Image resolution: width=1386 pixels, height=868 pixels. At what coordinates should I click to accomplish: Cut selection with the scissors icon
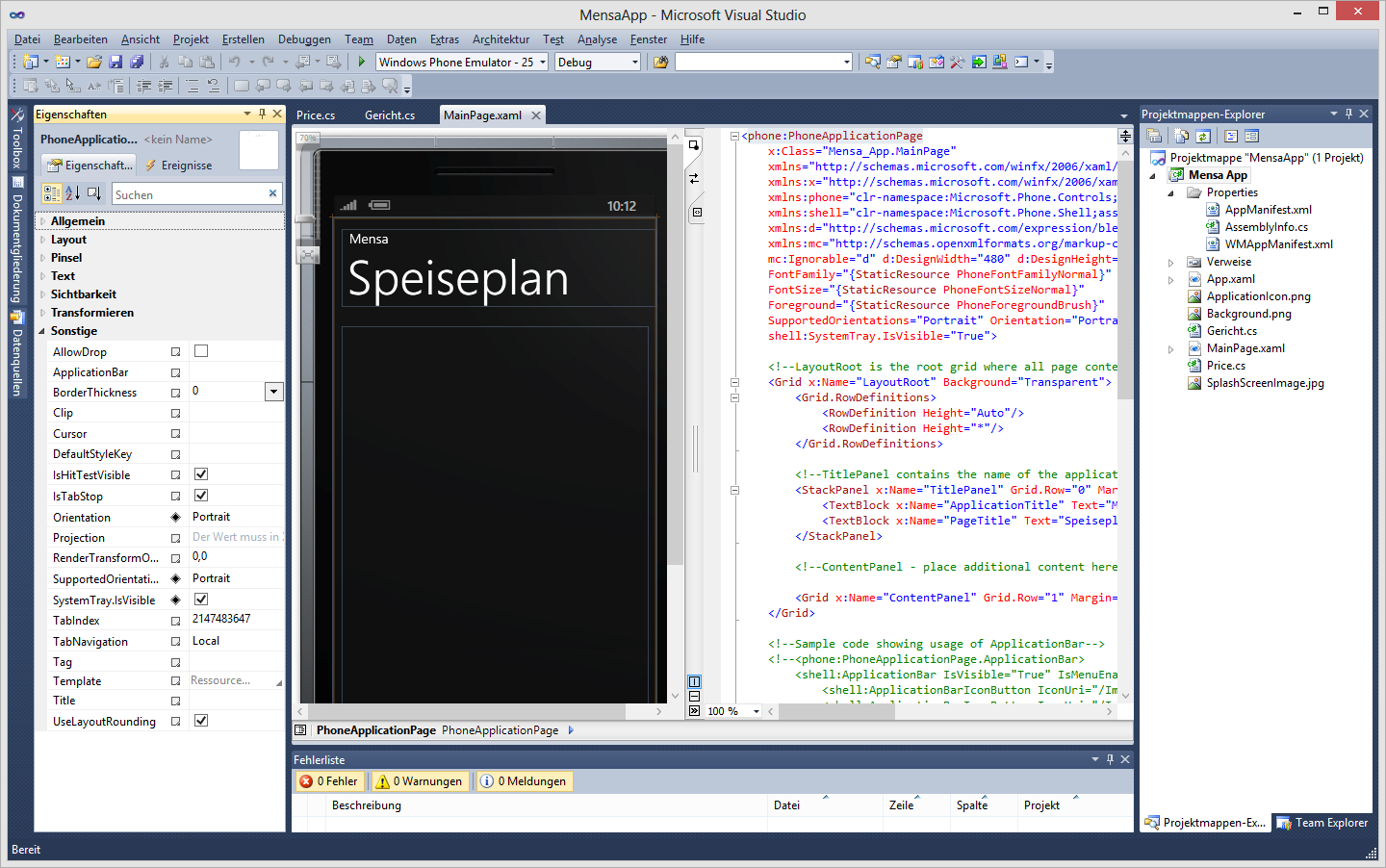[x=165, y=62]
